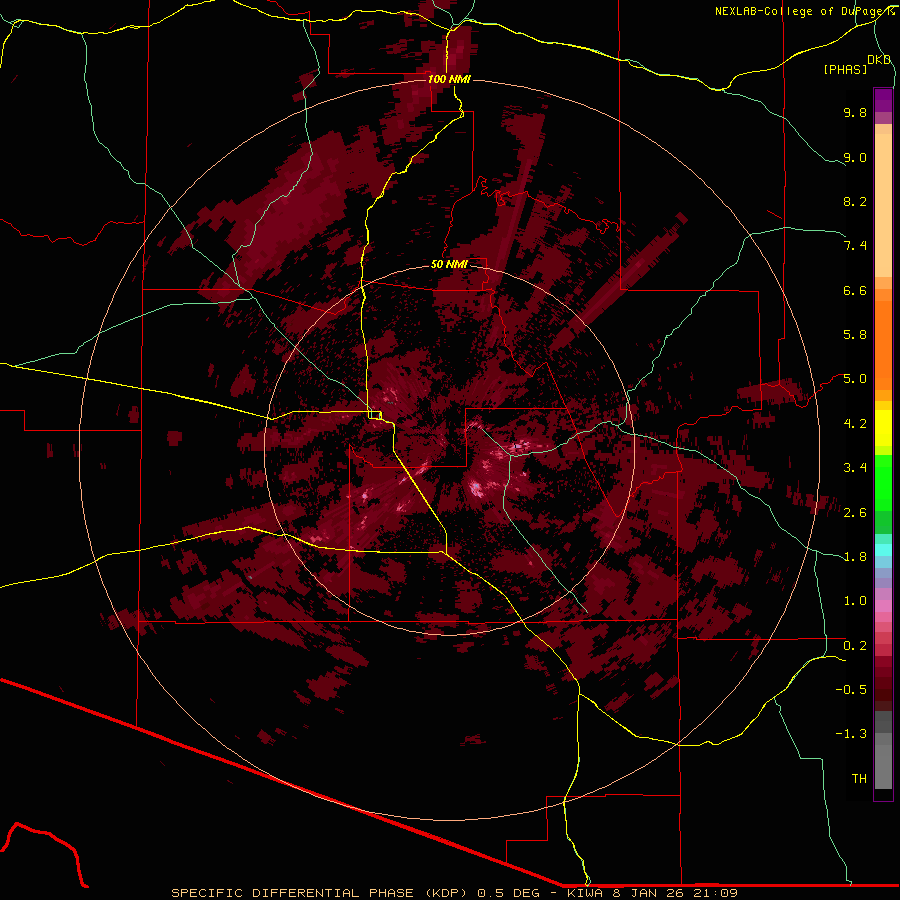This screenshot has width=900, height=900.
Task: Click the cyan segment of the color bar
Action: pyautogui.click(x=883, y=550)
